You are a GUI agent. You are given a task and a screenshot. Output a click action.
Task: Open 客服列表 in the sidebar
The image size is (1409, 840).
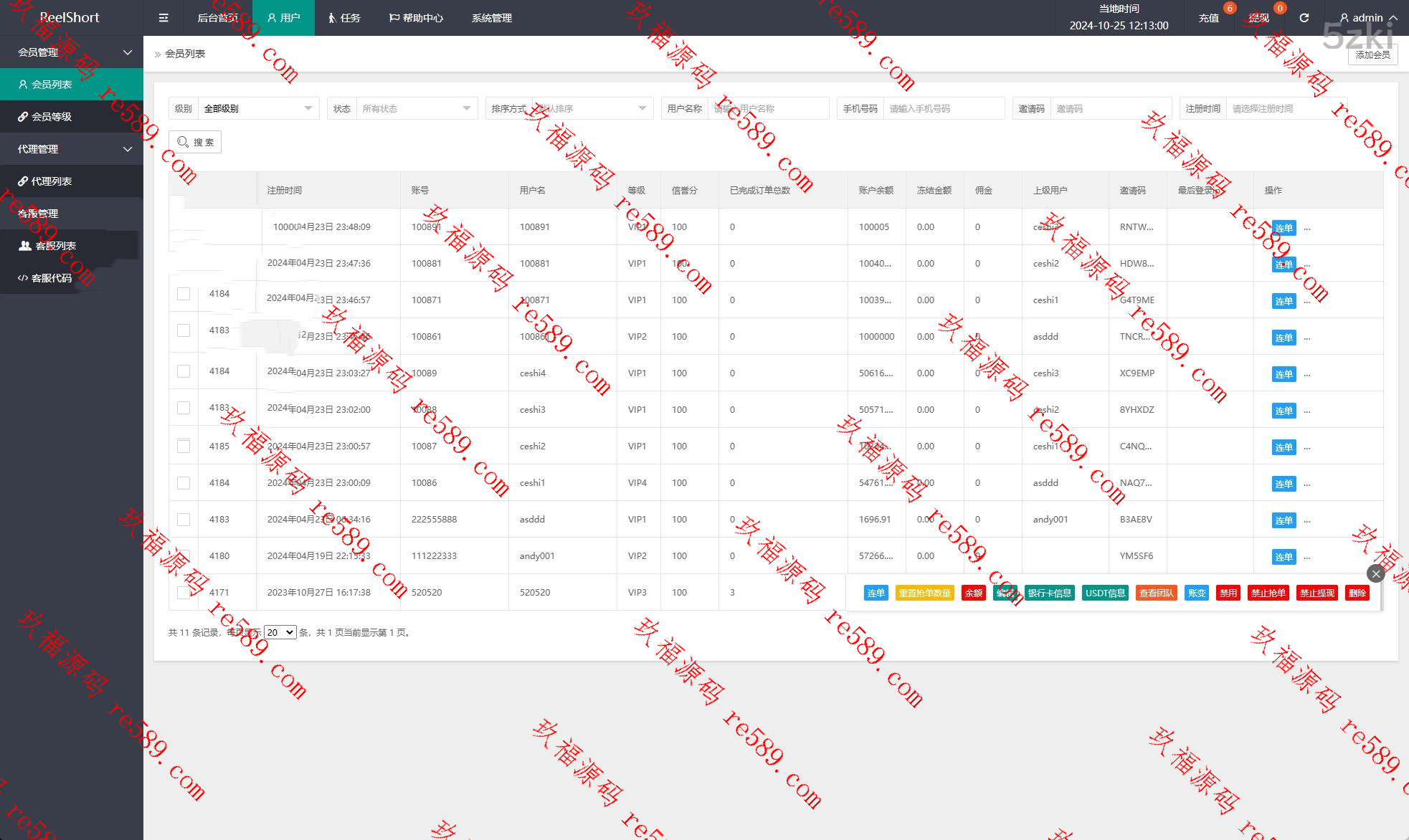pyautogui.click(x=55, y=246)
